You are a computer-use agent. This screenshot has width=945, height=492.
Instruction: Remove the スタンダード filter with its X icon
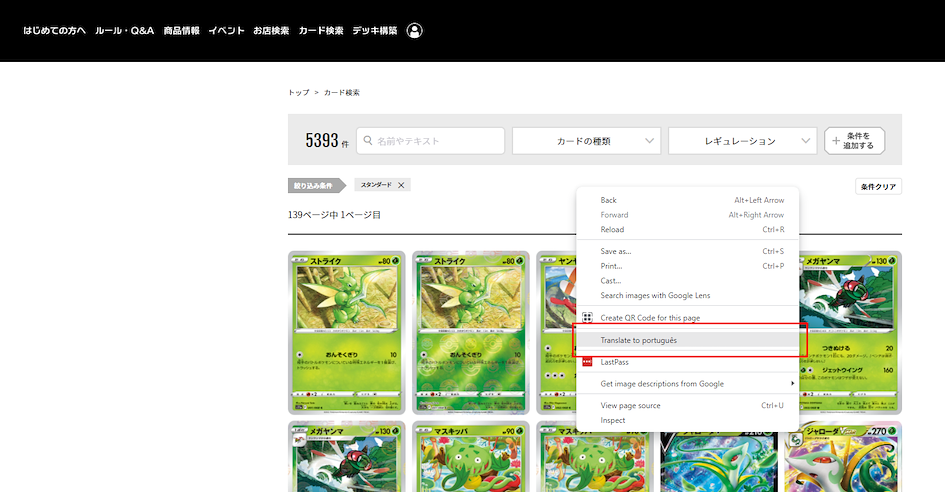401,185
